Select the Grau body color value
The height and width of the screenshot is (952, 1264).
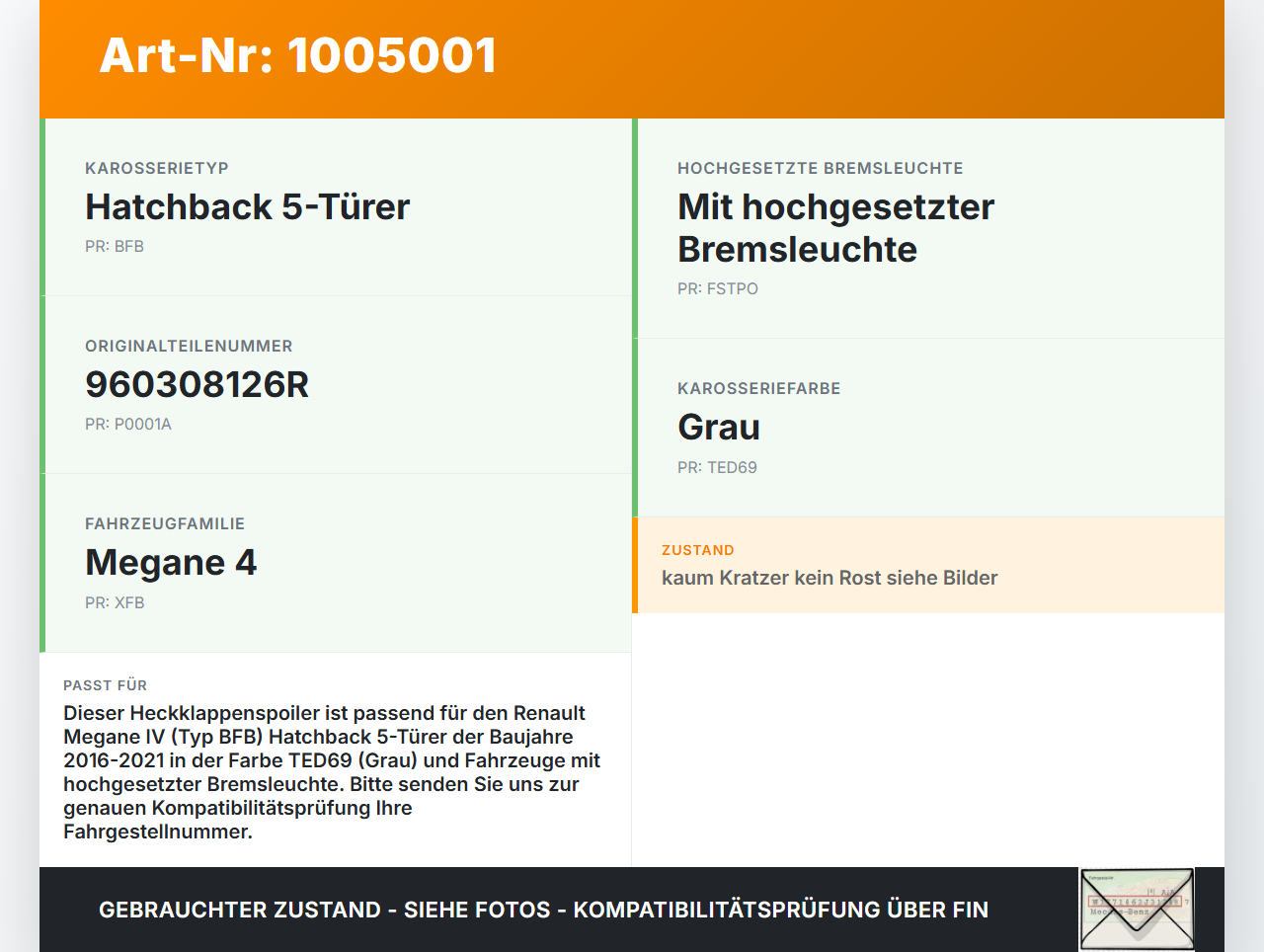click(x=719, y=427)
